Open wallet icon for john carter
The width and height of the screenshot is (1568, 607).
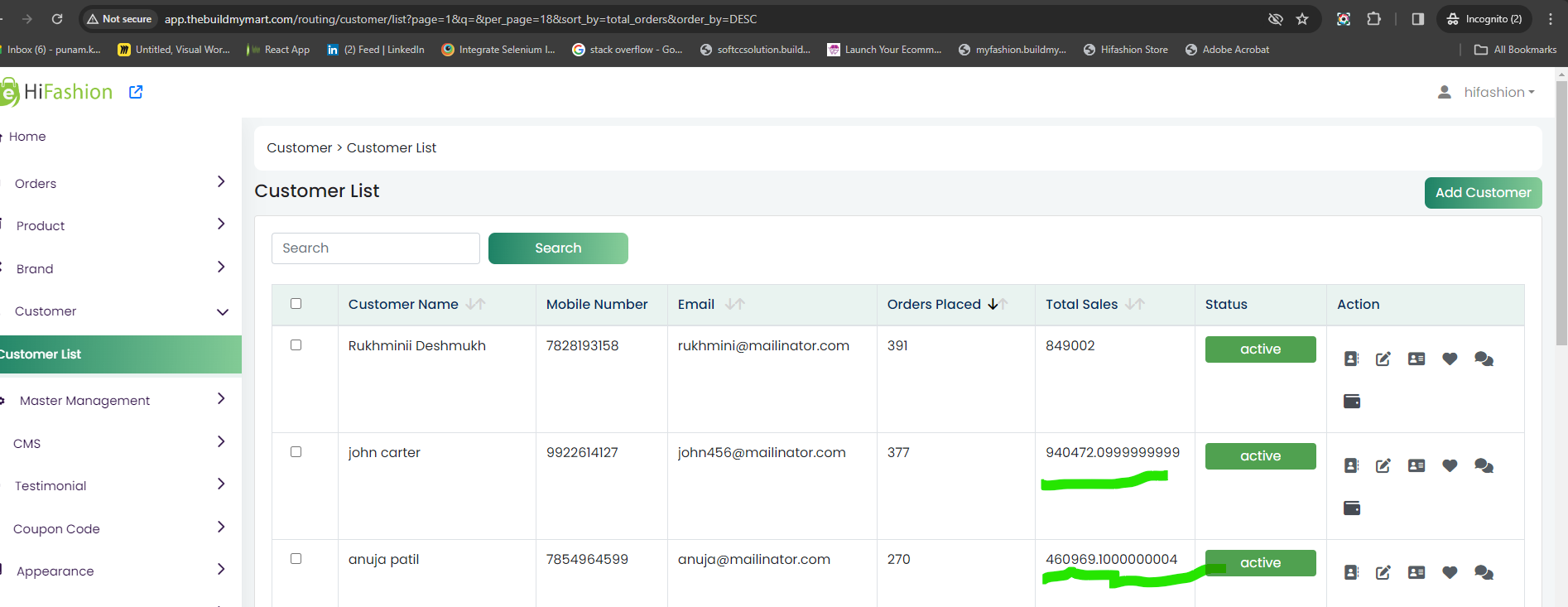(1352, 508)
